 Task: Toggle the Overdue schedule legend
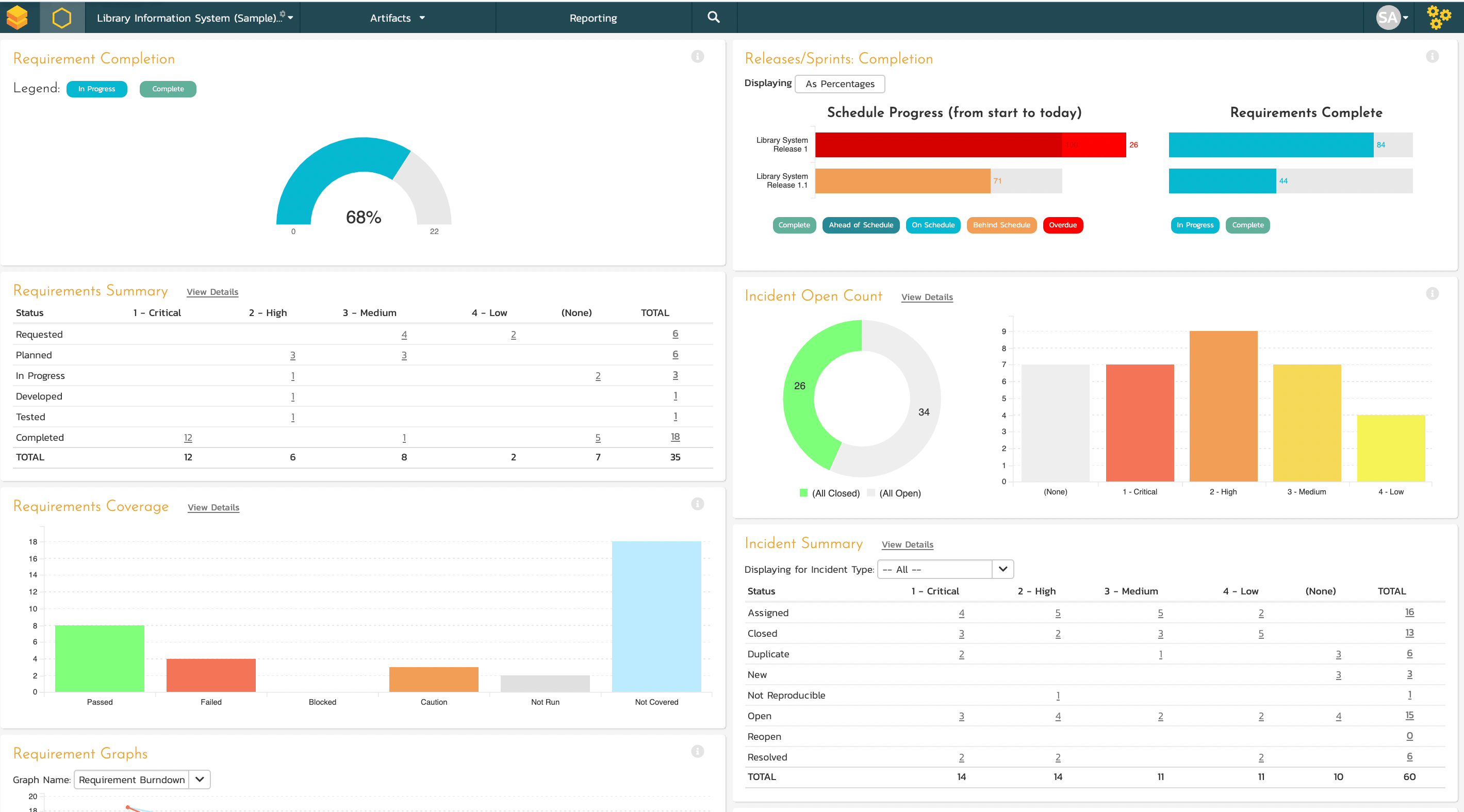1062,225
